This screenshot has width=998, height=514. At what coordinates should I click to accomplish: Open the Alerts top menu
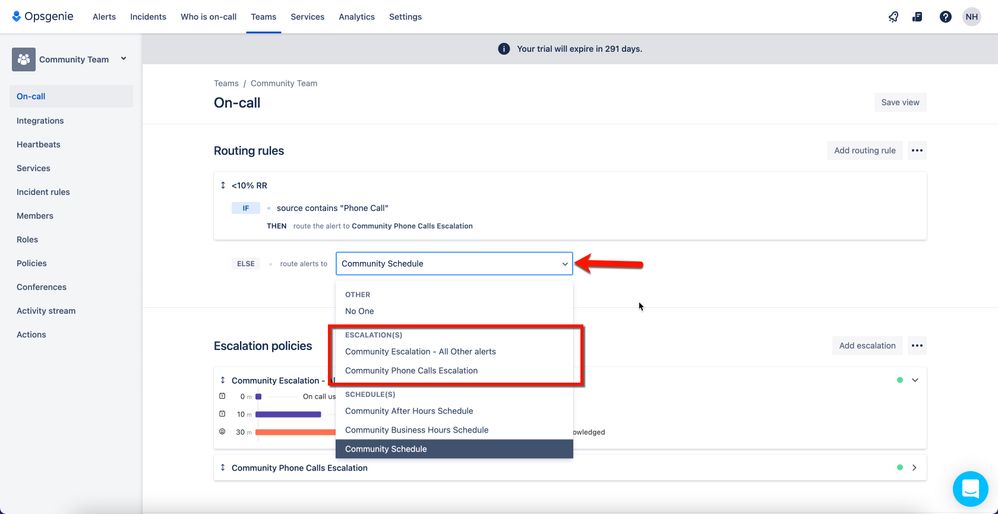pos(104,17)
